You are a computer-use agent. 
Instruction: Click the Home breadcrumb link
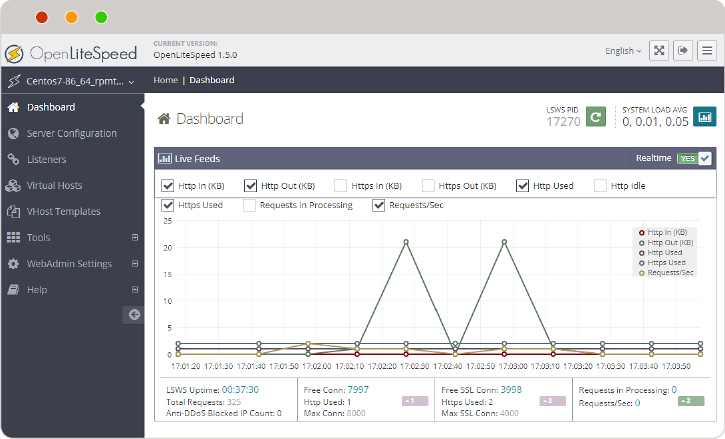point(165,80)
